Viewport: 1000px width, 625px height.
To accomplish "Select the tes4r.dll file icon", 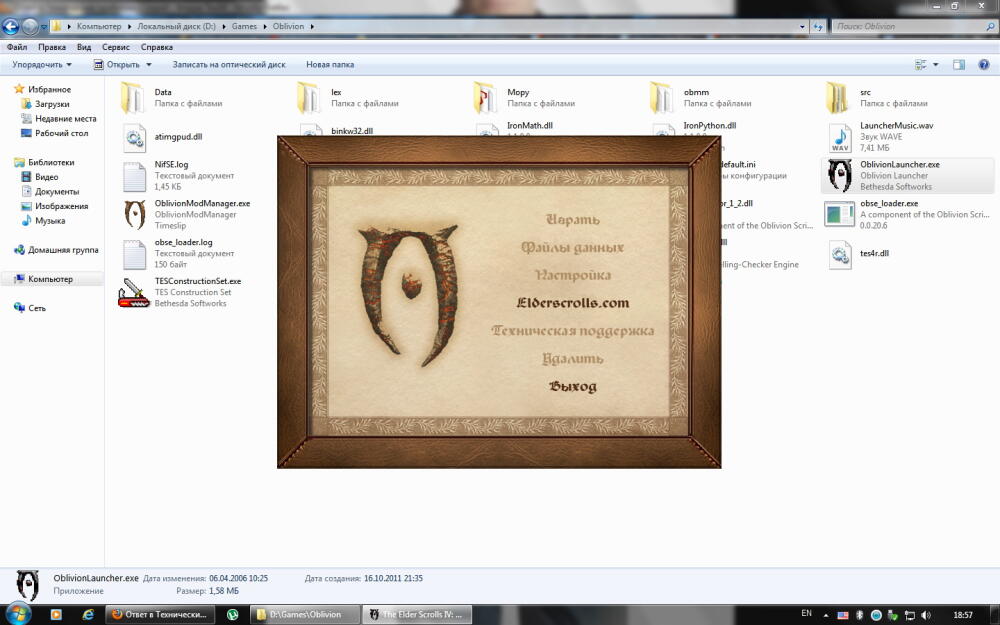I will [x=840, y=254].
